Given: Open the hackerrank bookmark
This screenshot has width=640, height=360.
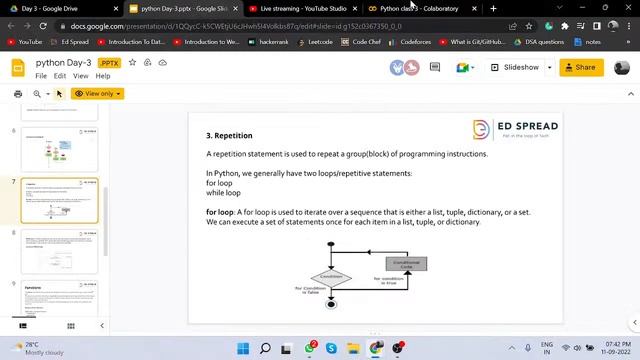Looking at the screenshot, I should pos(268,42).
